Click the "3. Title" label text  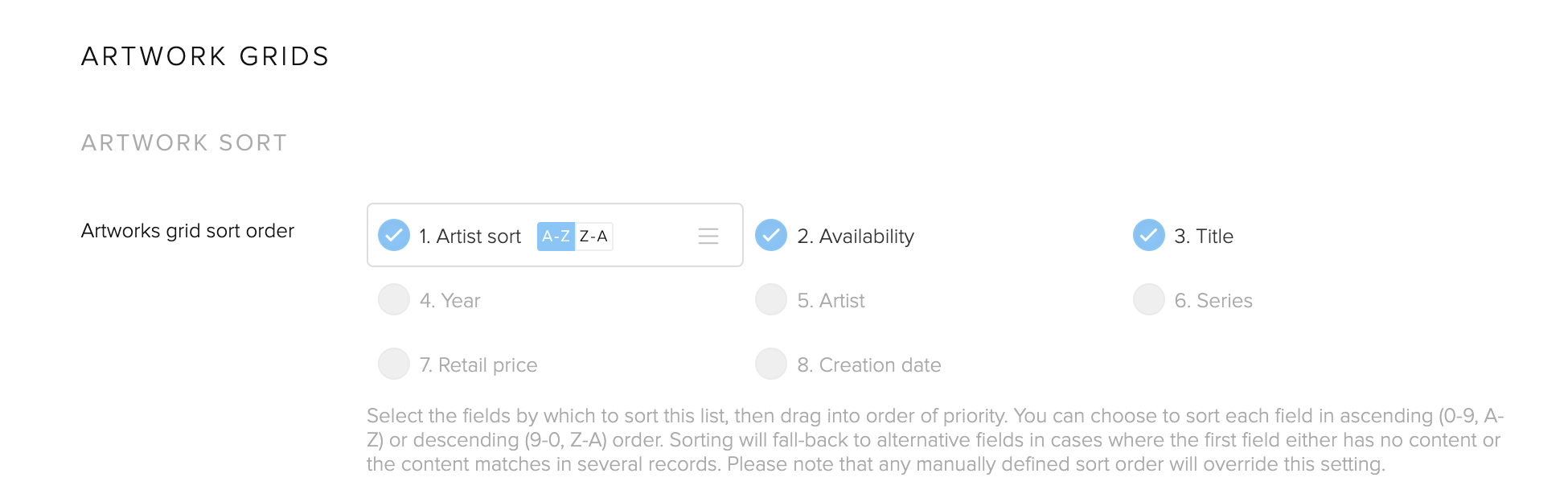(1204, 237)
